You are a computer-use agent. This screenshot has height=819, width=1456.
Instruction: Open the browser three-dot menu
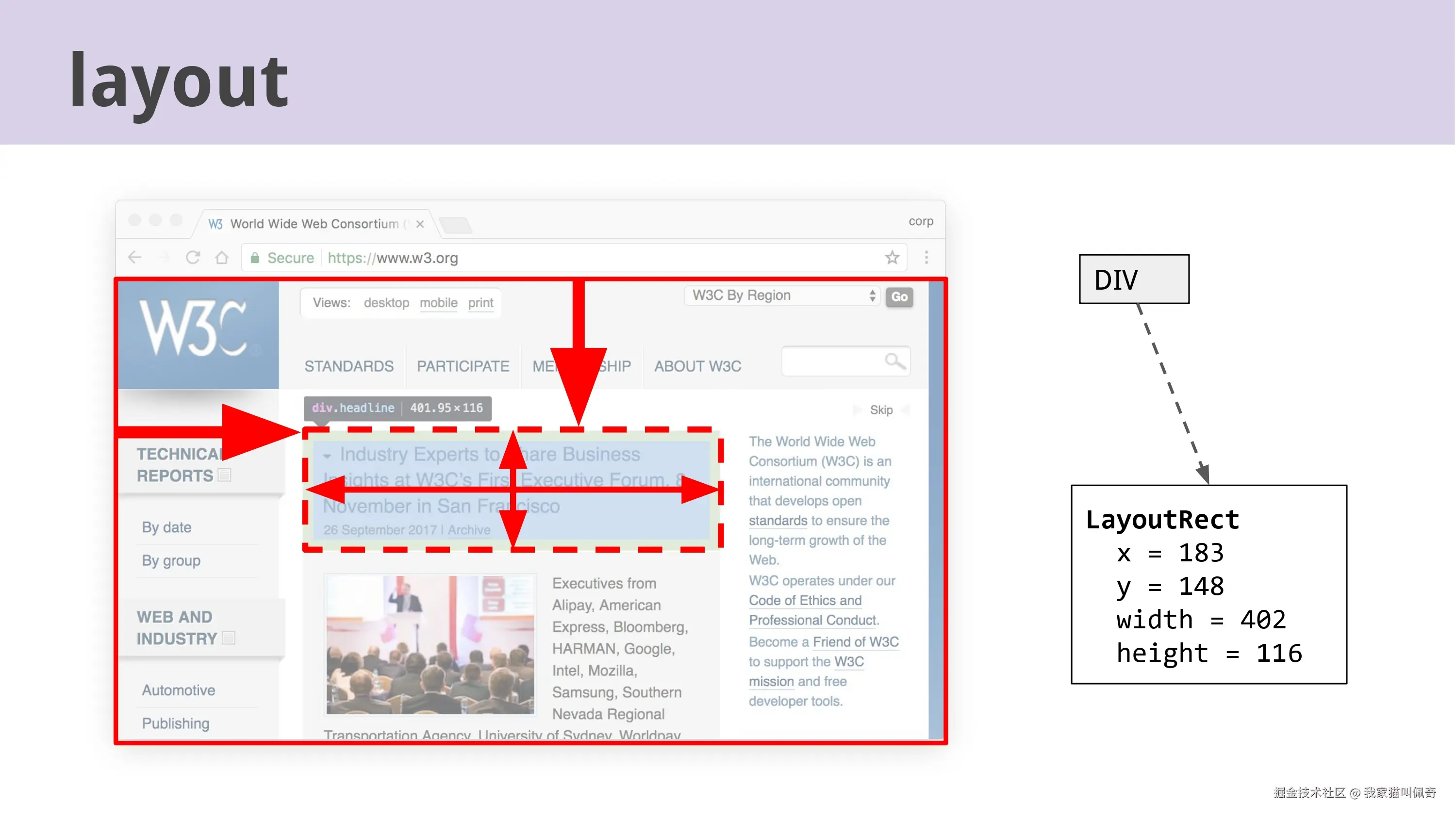[926, 258]
